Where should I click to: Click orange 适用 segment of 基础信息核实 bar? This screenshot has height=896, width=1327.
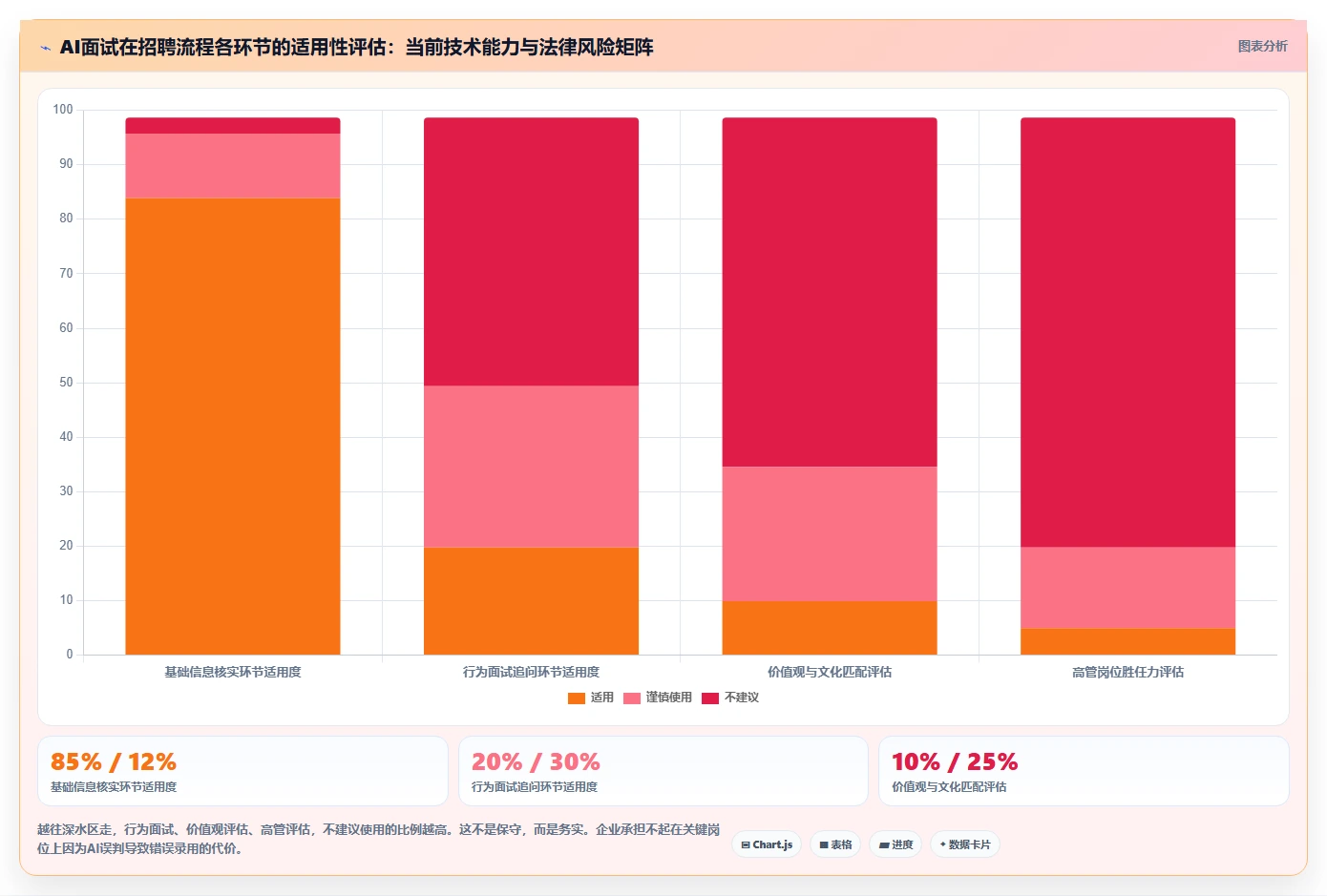click(x=233, y=427)
